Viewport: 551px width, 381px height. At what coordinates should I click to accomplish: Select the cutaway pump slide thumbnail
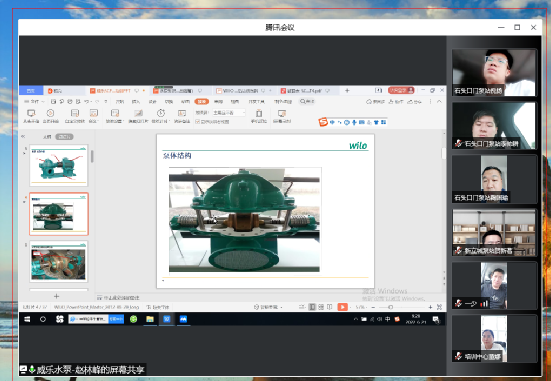[58, 261]
